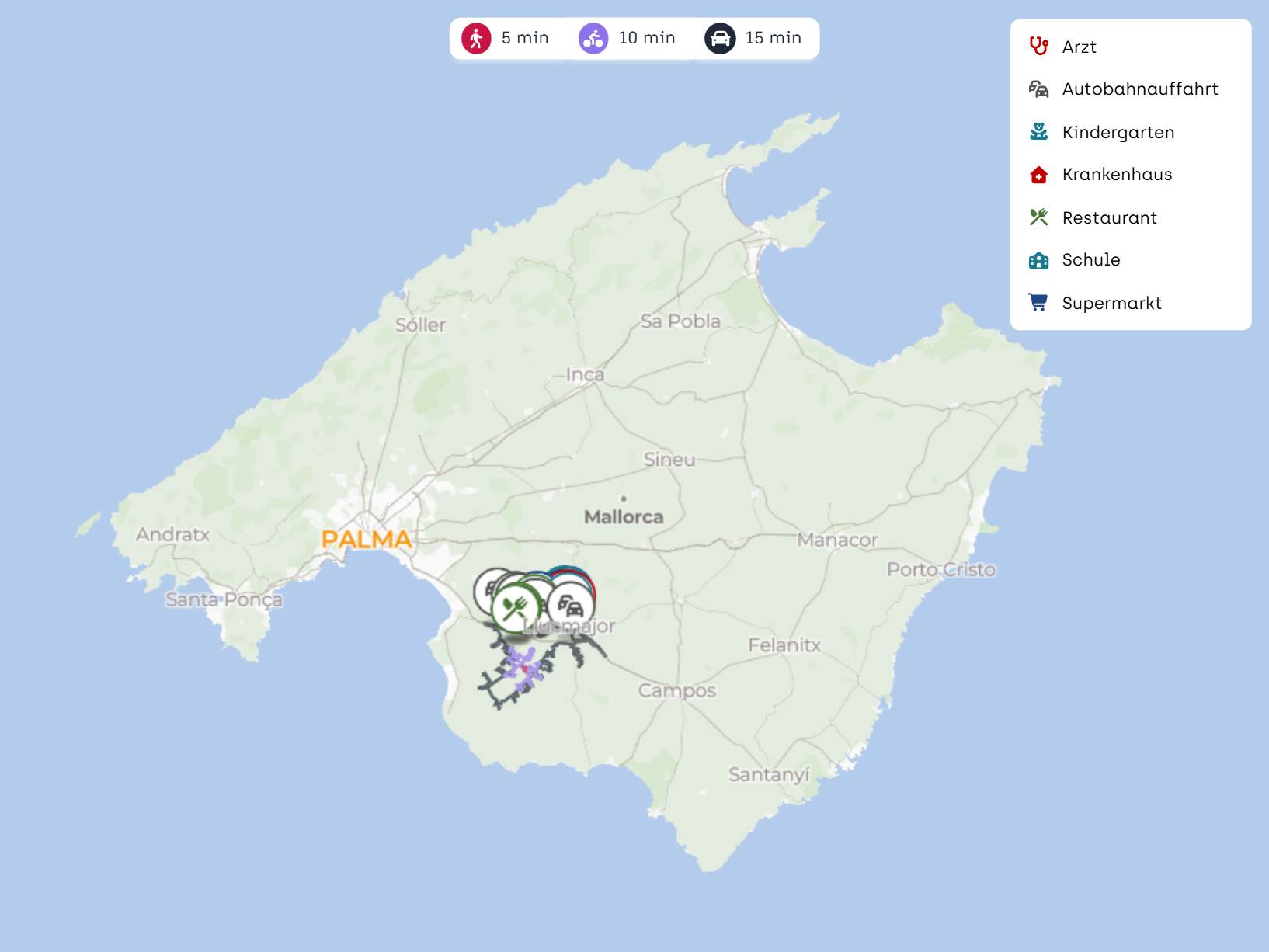Open the fully visible highway marker above Llucmajor
Screen dimensions: 1269x952
tap(571, 606)
